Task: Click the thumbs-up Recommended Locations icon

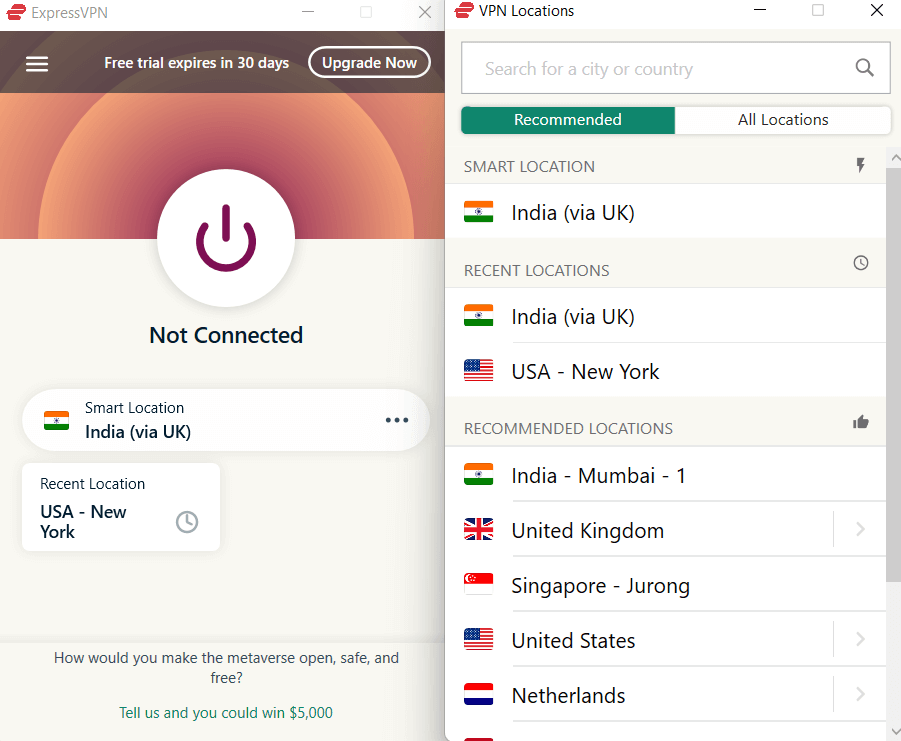Action: coord(860,422)
